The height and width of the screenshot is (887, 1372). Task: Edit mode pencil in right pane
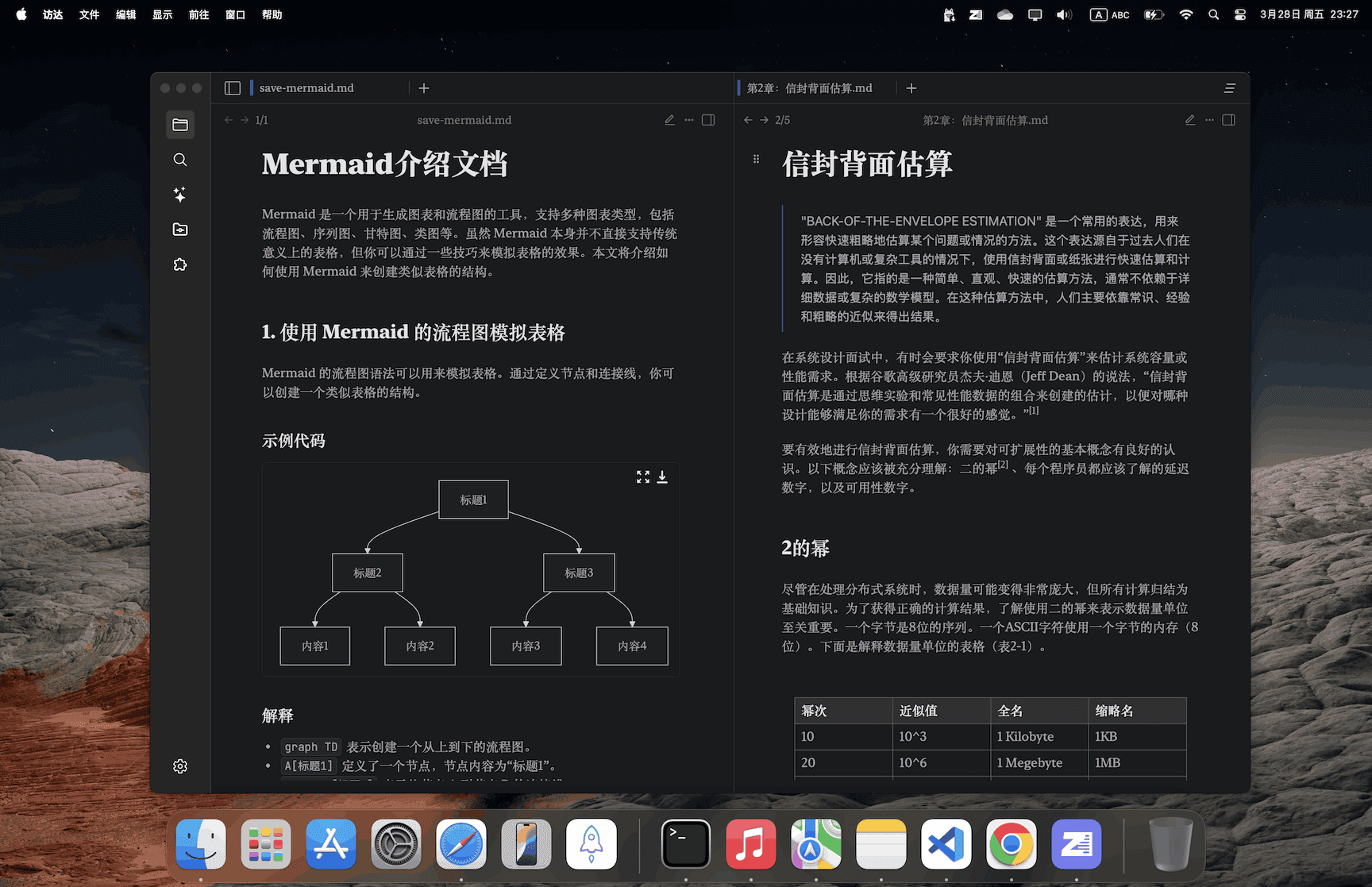[1190, 120]
